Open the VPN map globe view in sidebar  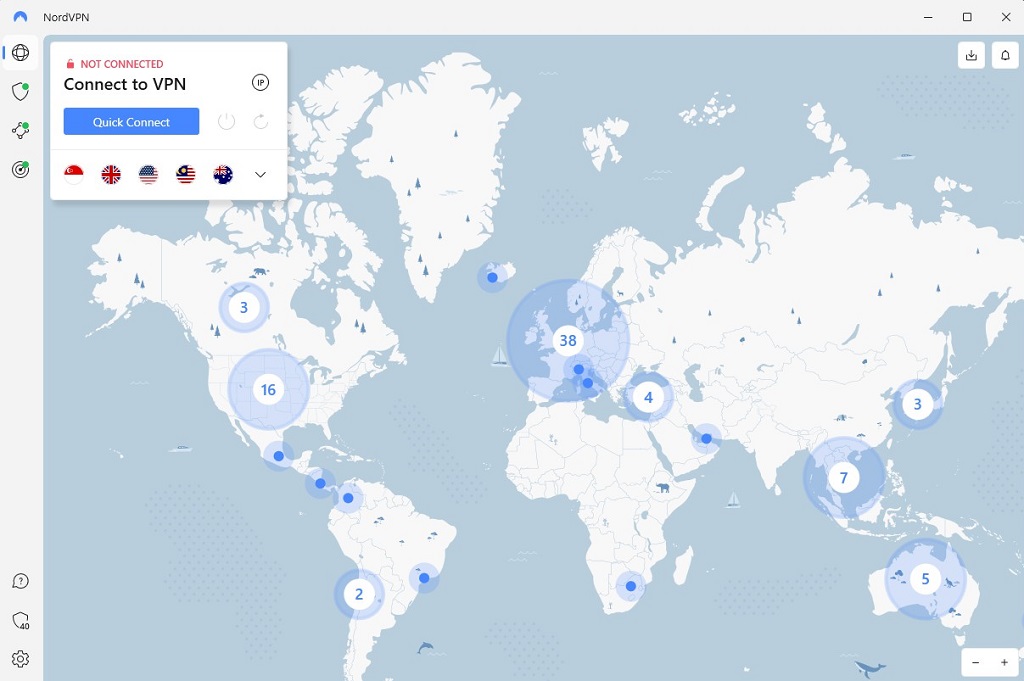[20, 52]
